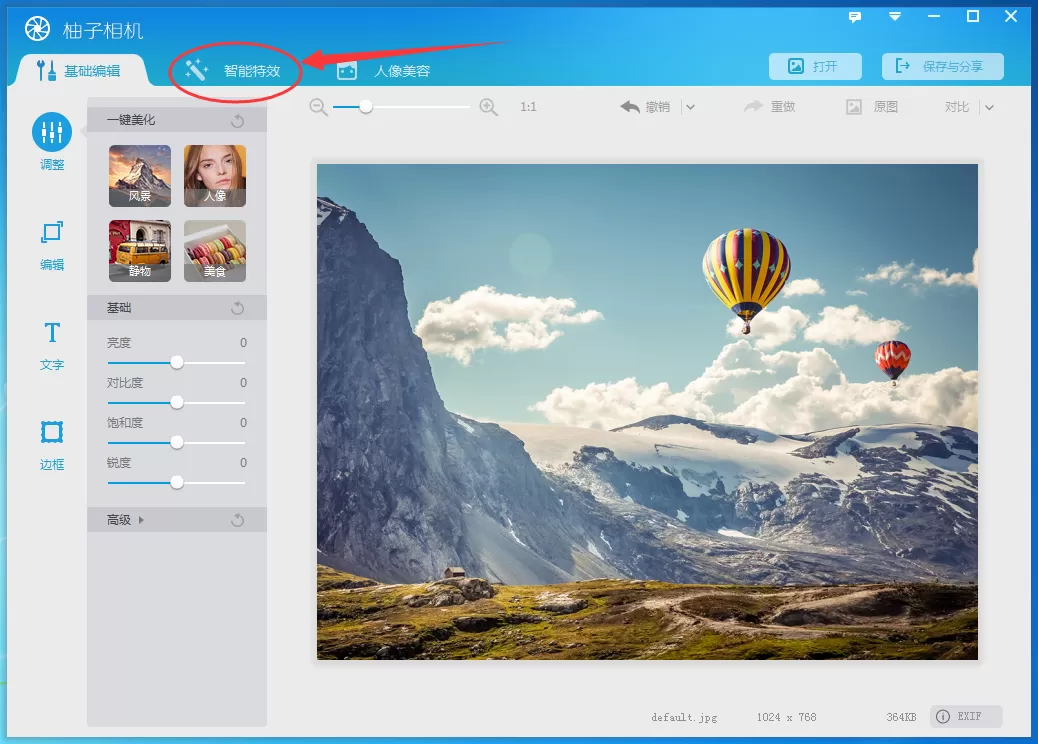Expand the 对比 dropdown arrow
Screen dimensions: 1038x744
(x=989, y=107)
